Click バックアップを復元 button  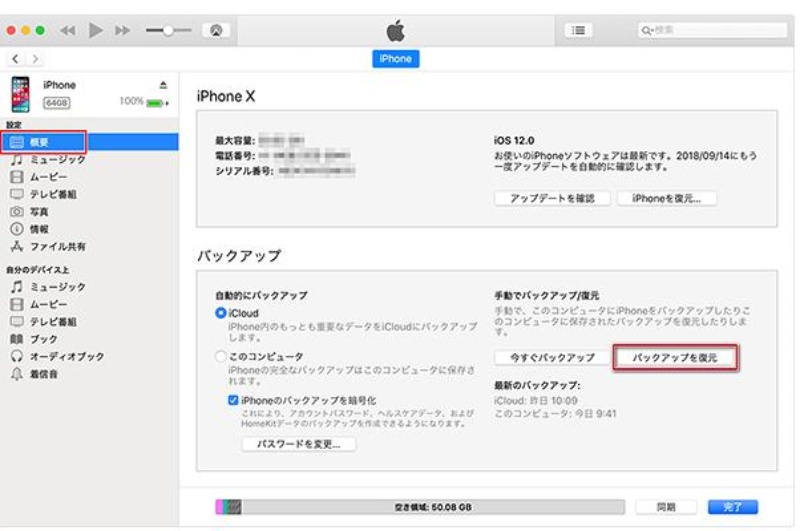tap(675, 358)
